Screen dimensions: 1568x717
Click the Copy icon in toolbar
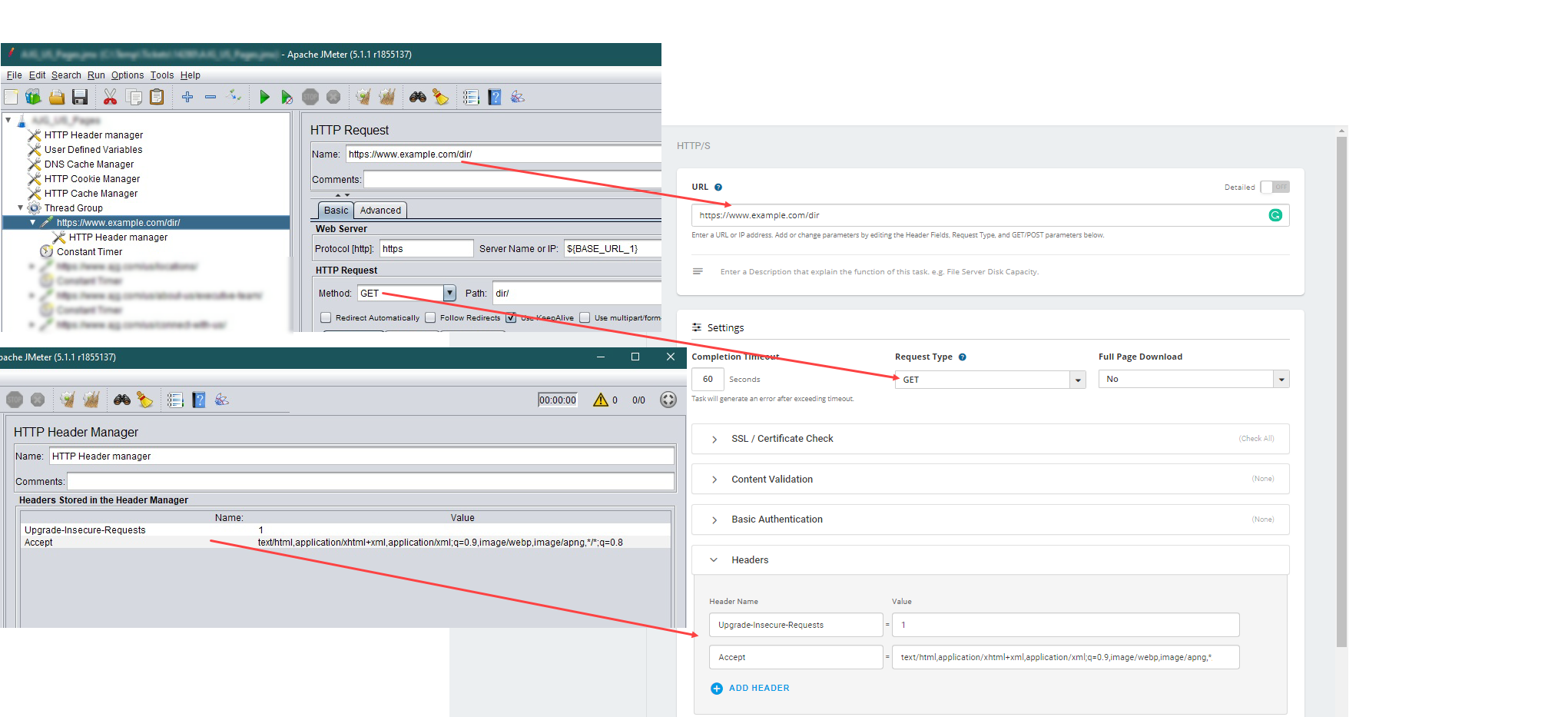point(134,97)
